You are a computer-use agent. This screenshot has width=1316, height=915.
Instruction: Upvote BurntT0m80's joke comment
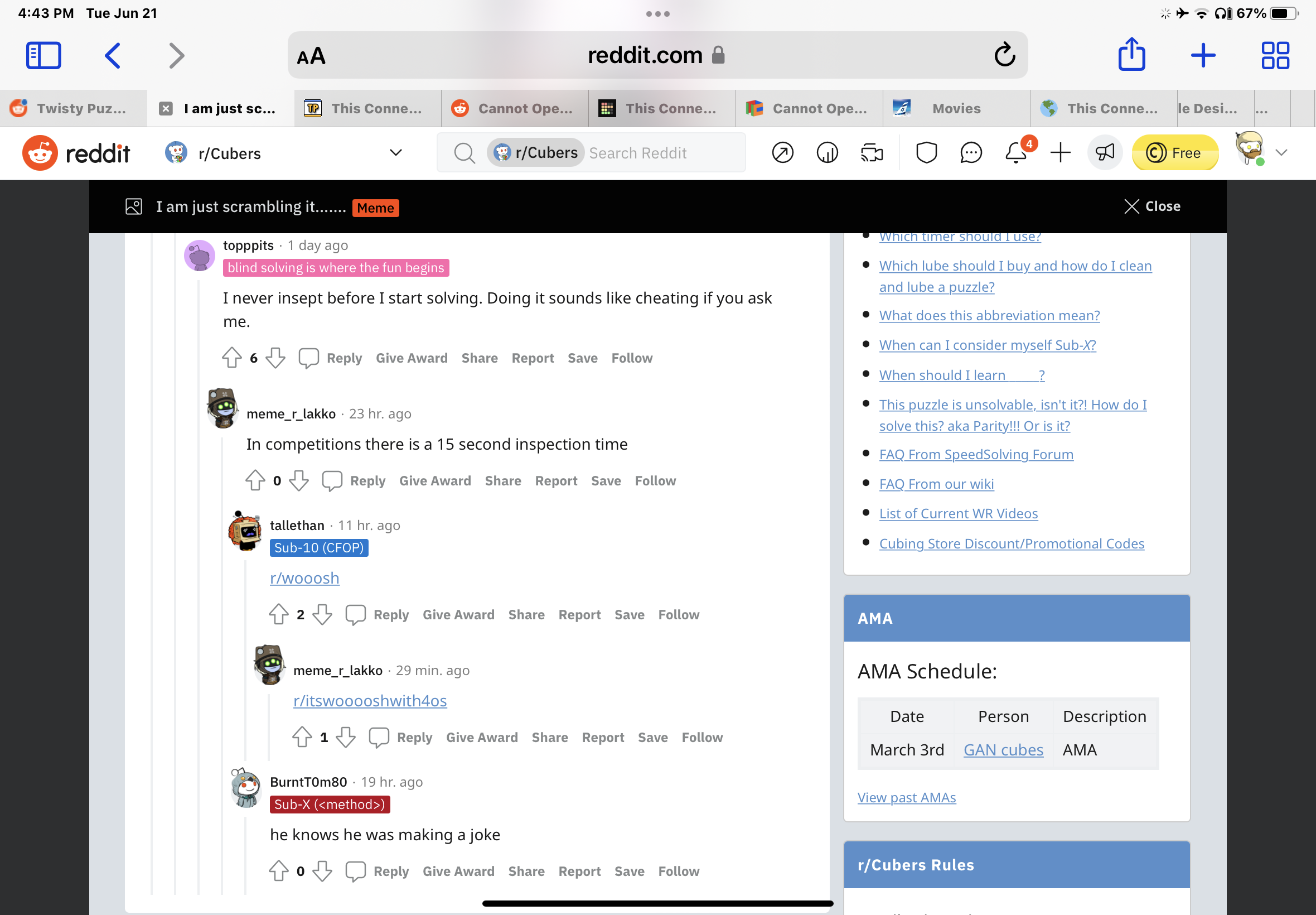279,871
